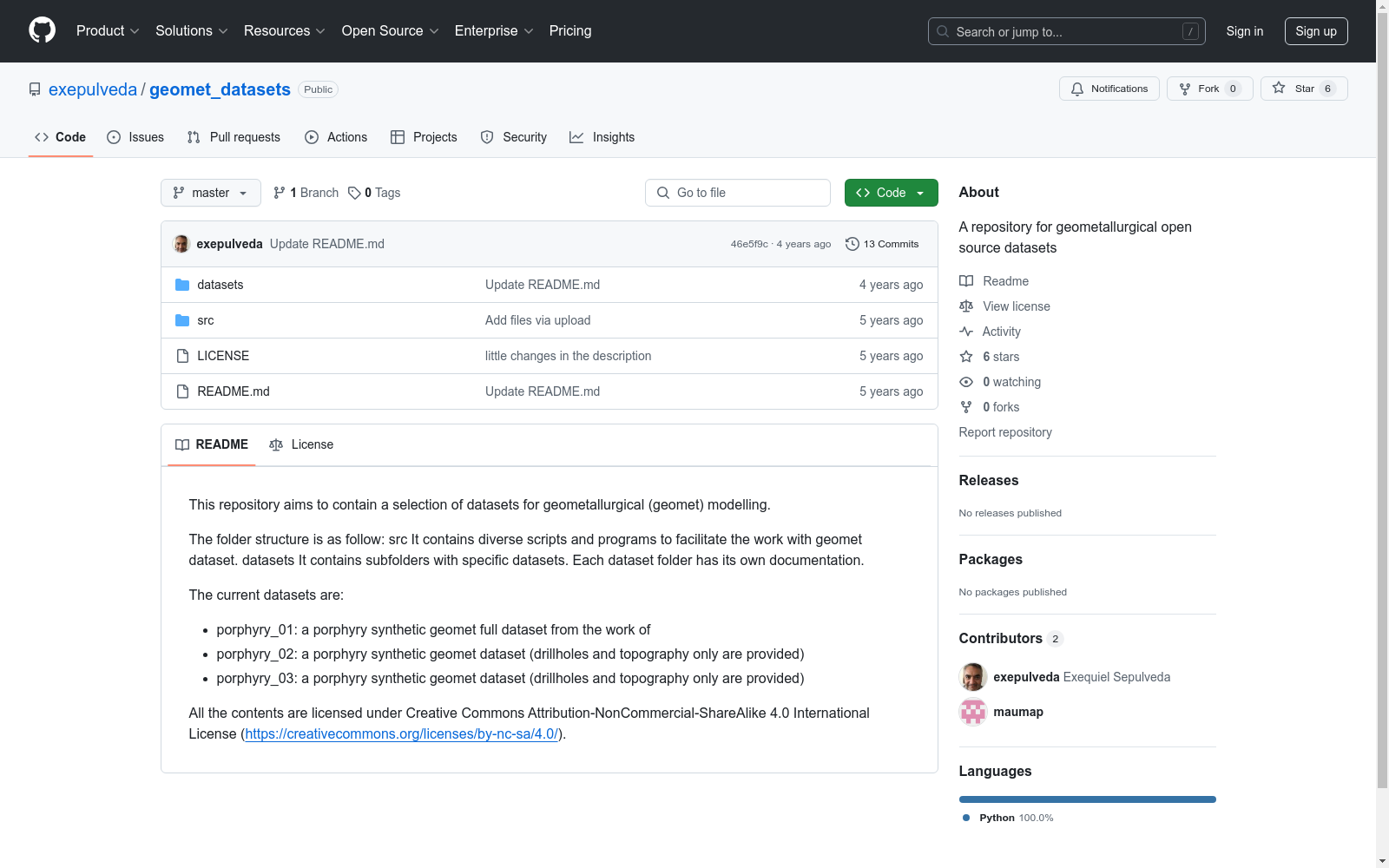The image size is (1389, 868).
Task: Open the green Code dropdown
Action: click(892, 193)
